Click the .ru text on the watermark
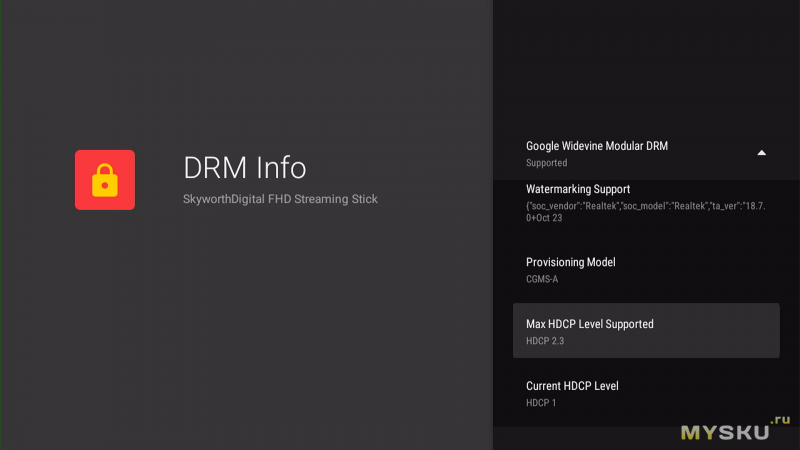This screenshot has height=450, width=800. tap(781, 422)
